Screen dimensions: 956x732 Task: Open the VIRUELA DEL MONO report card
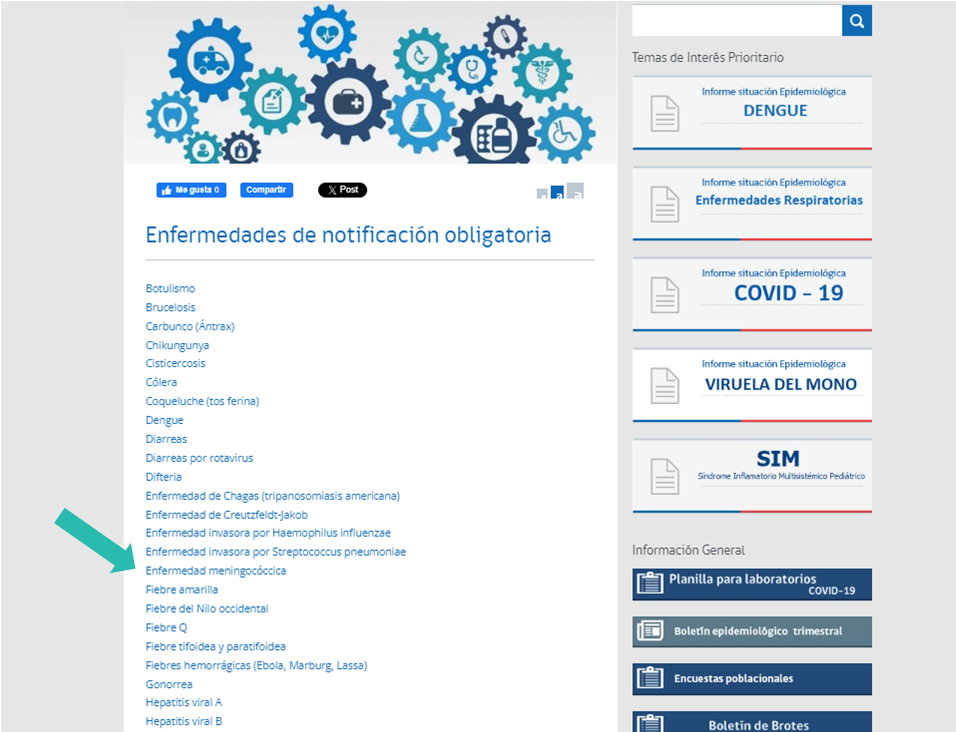[752, 385]
